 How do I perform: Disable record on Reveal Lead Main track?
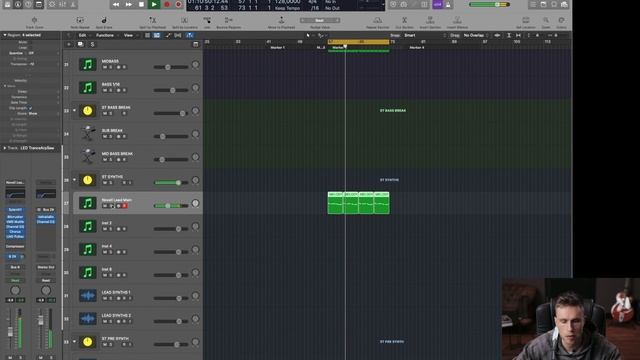click(125, 206)
